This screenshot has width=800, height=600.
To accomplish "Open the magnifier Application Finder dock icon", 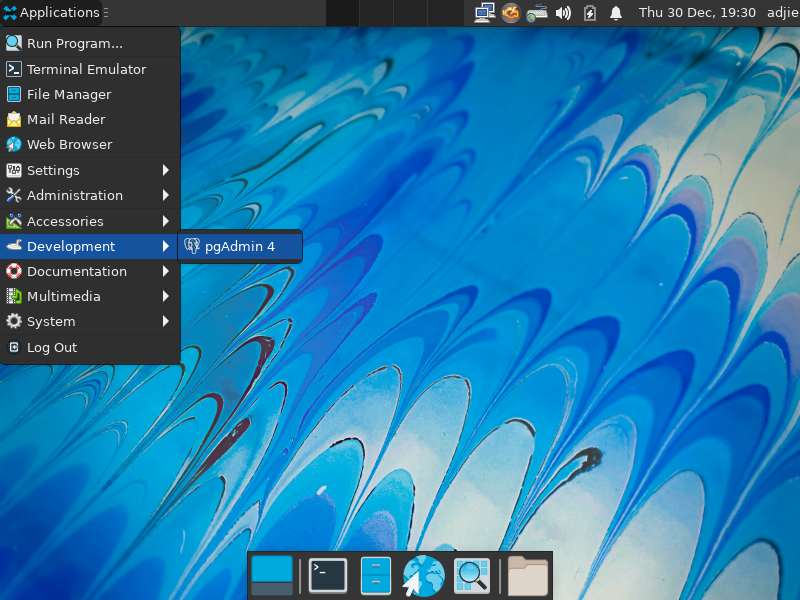I will point(472,576).
